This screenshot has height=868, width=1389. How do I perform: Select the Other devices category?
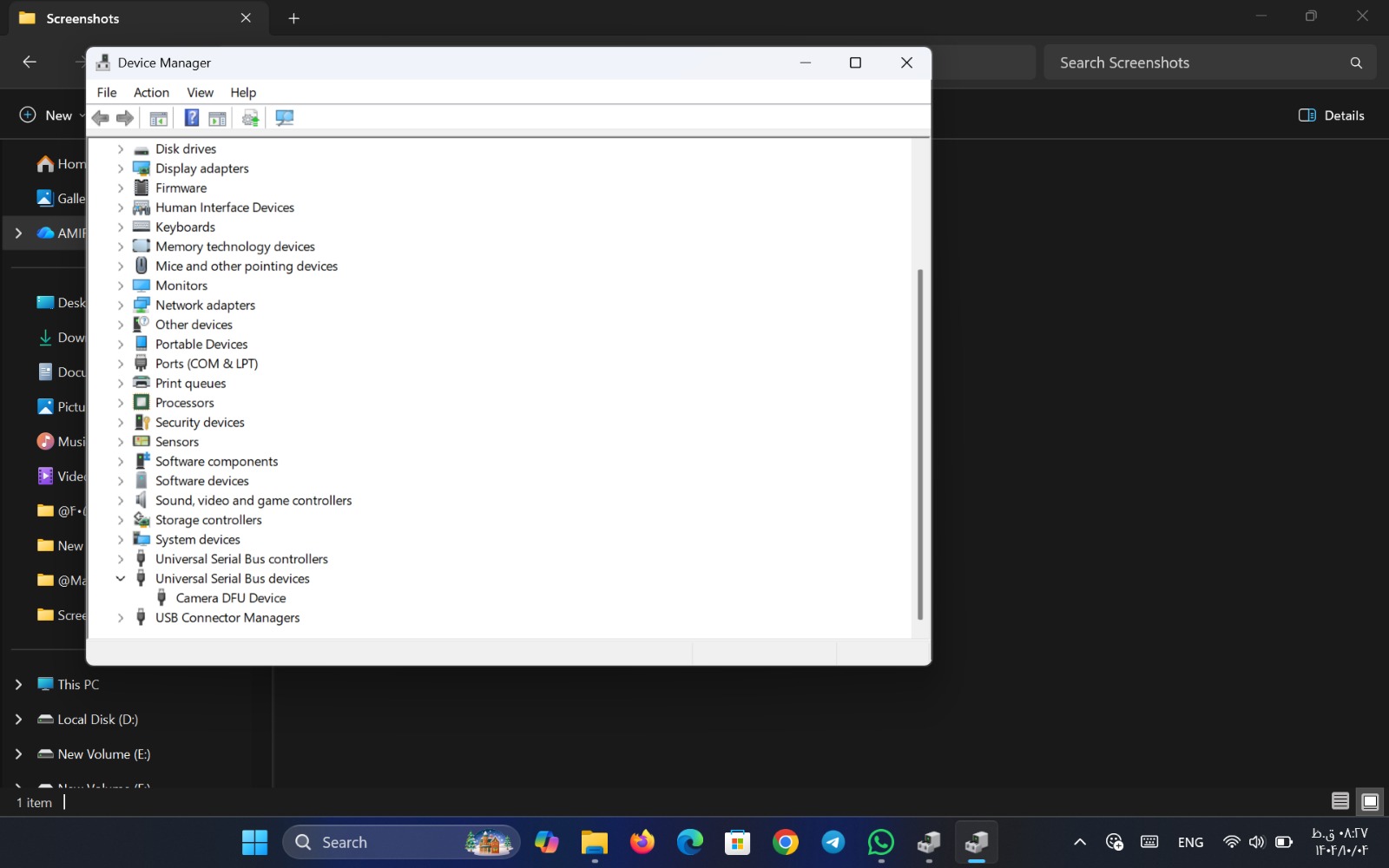tap(194, 324)
